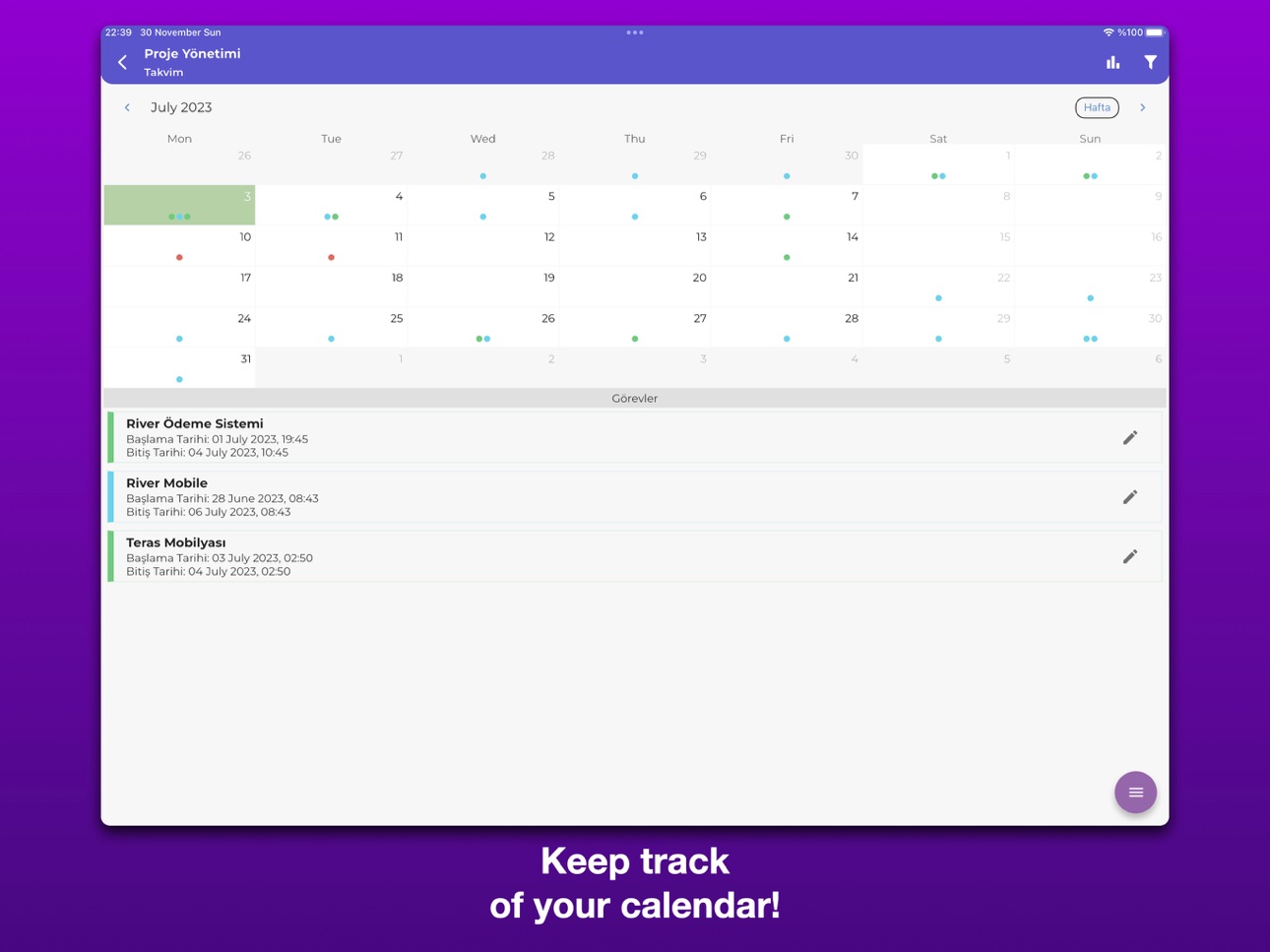Edit the River Mobile task
The image size is (1270, 952).
[x=1130, y=497]
